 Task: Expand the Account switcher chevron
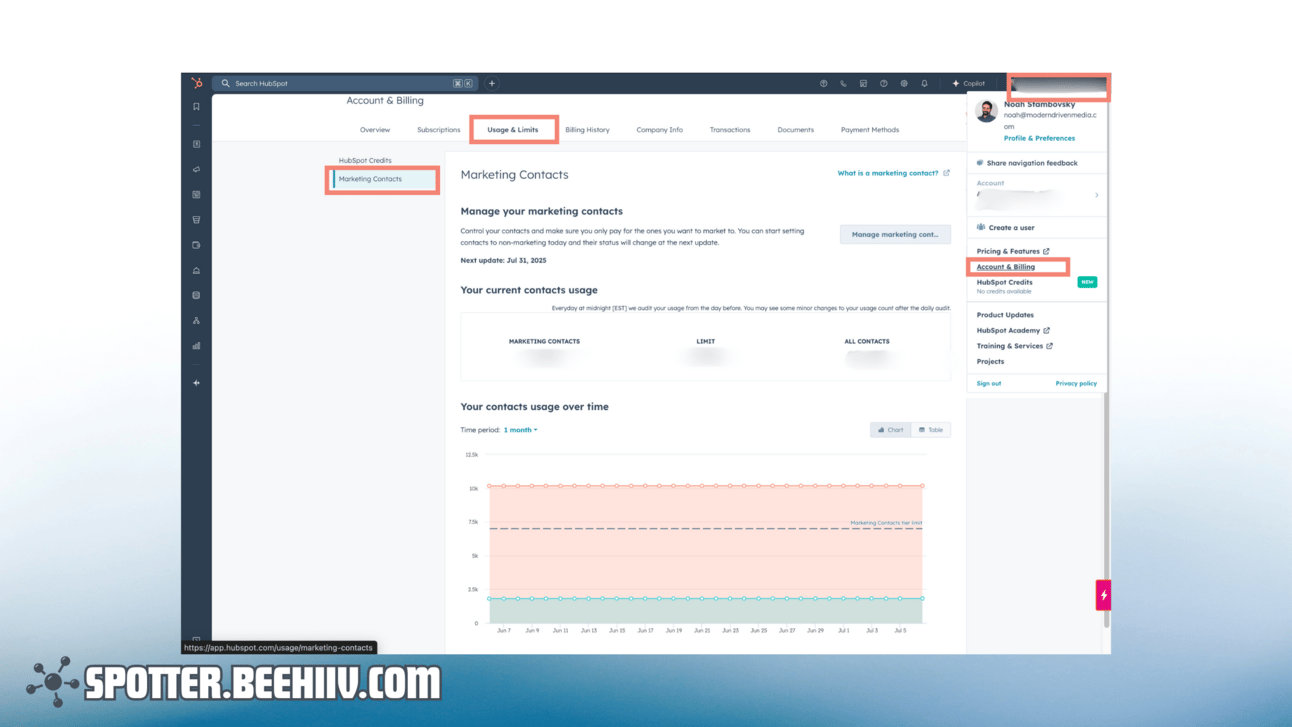pyautogui.click(x=1097, y=195)
